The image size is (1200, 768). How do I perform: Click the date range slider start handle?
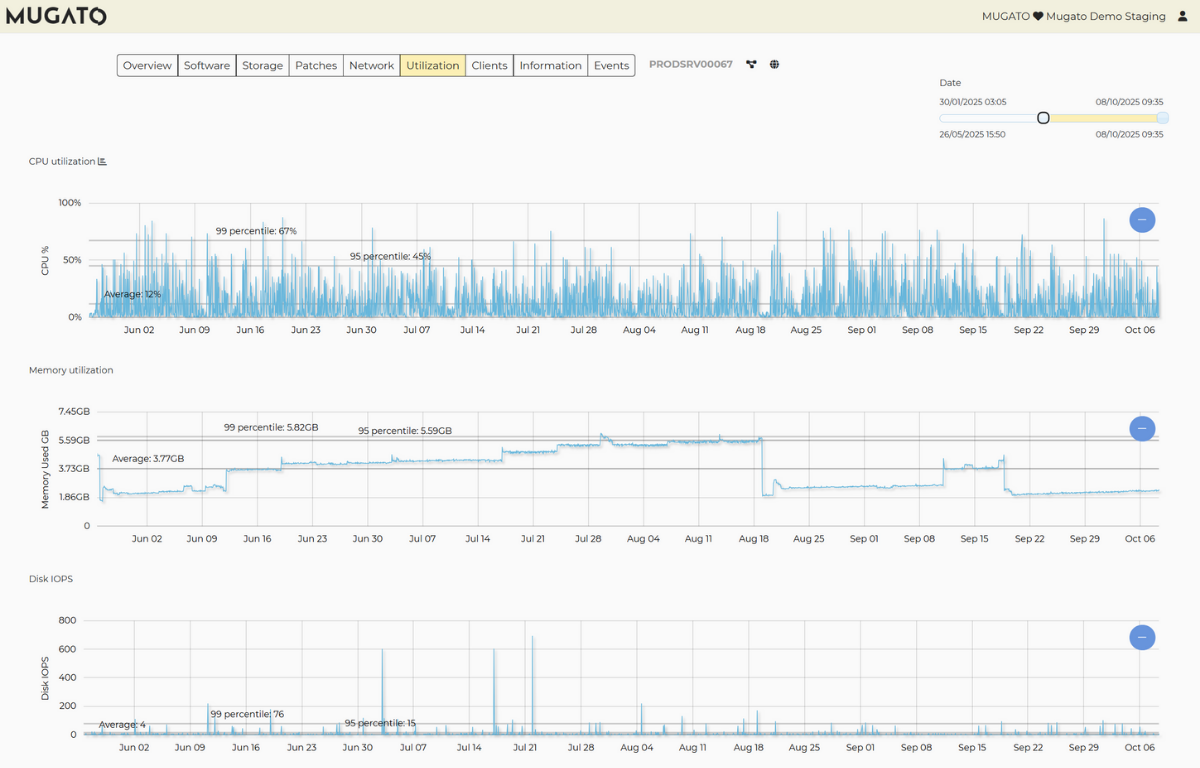point(1043,118)
